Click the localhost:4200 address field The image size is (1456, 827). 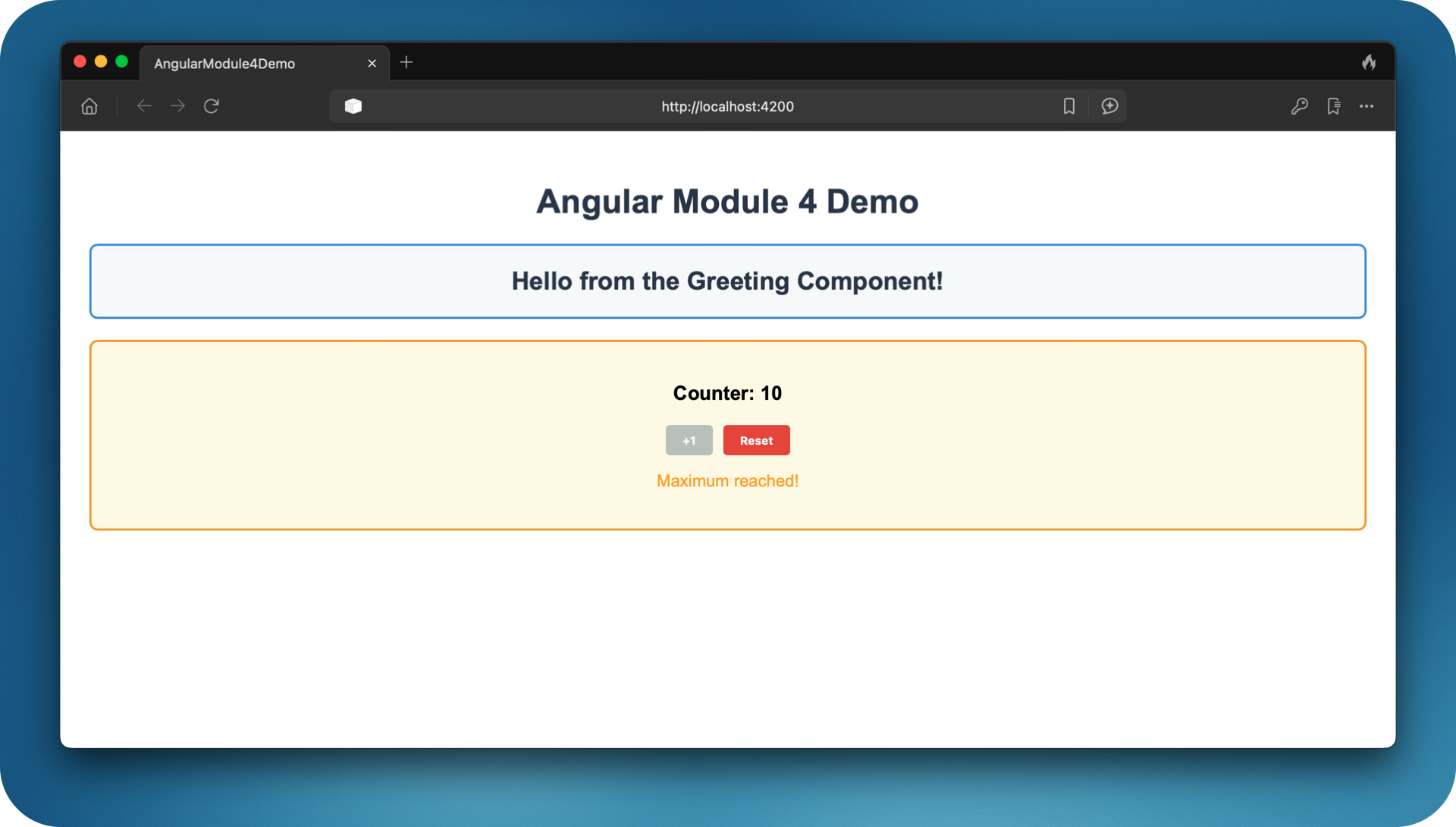(x=726, y=107)
